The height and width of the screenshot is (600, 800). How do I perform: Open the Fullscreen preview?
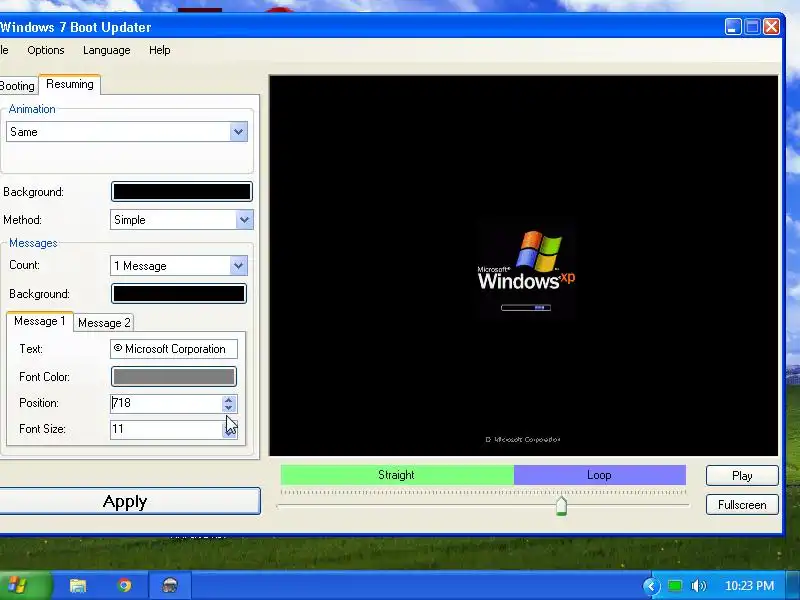742,505
